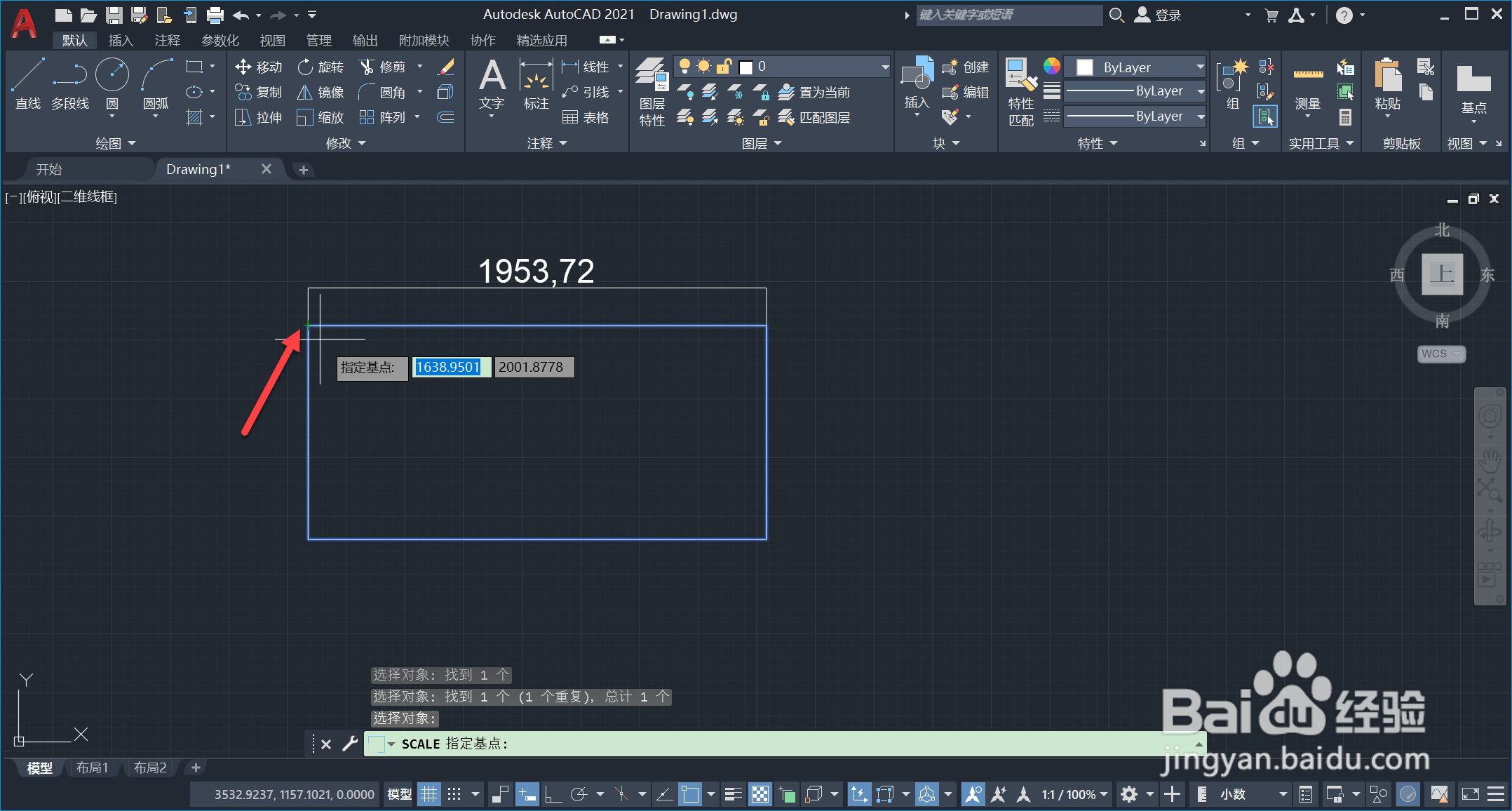Expand the Draw (绘图) panel

click(115, 143)
